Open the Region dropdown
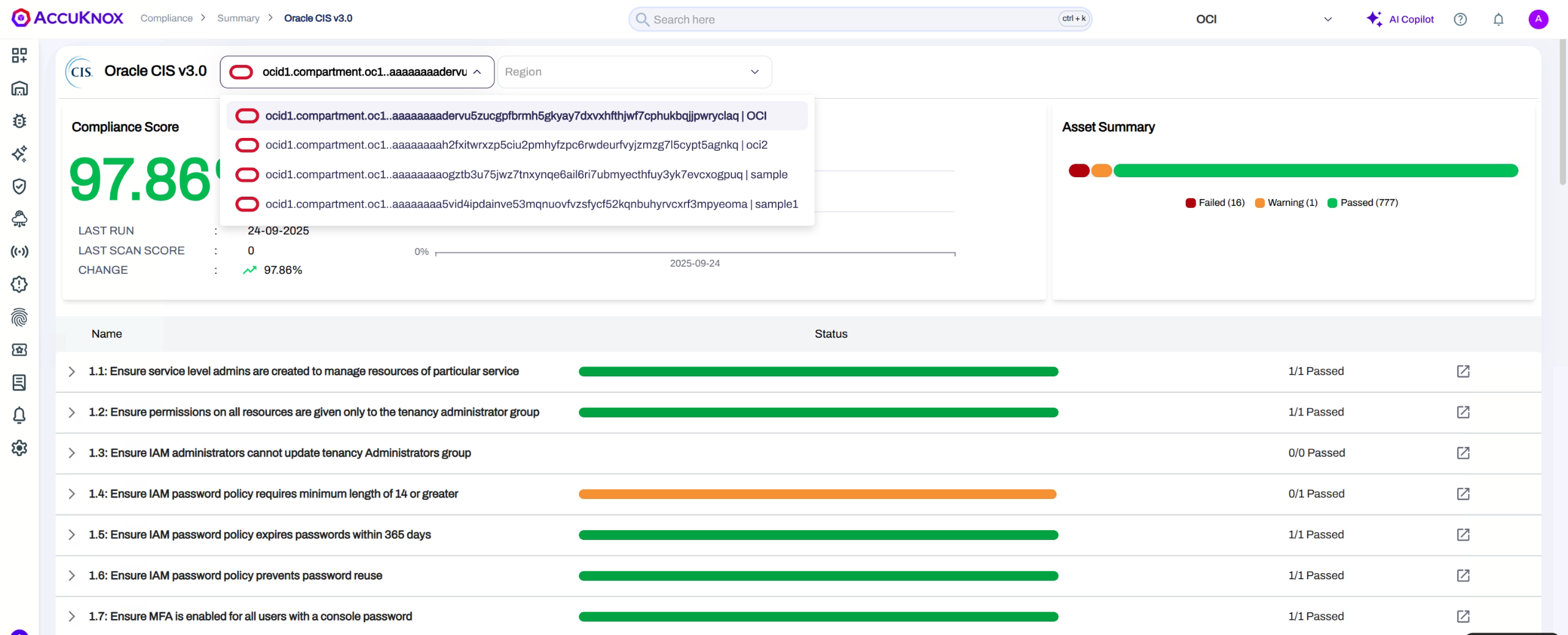This screenshot has height=635, width=1568. [634, 72]
